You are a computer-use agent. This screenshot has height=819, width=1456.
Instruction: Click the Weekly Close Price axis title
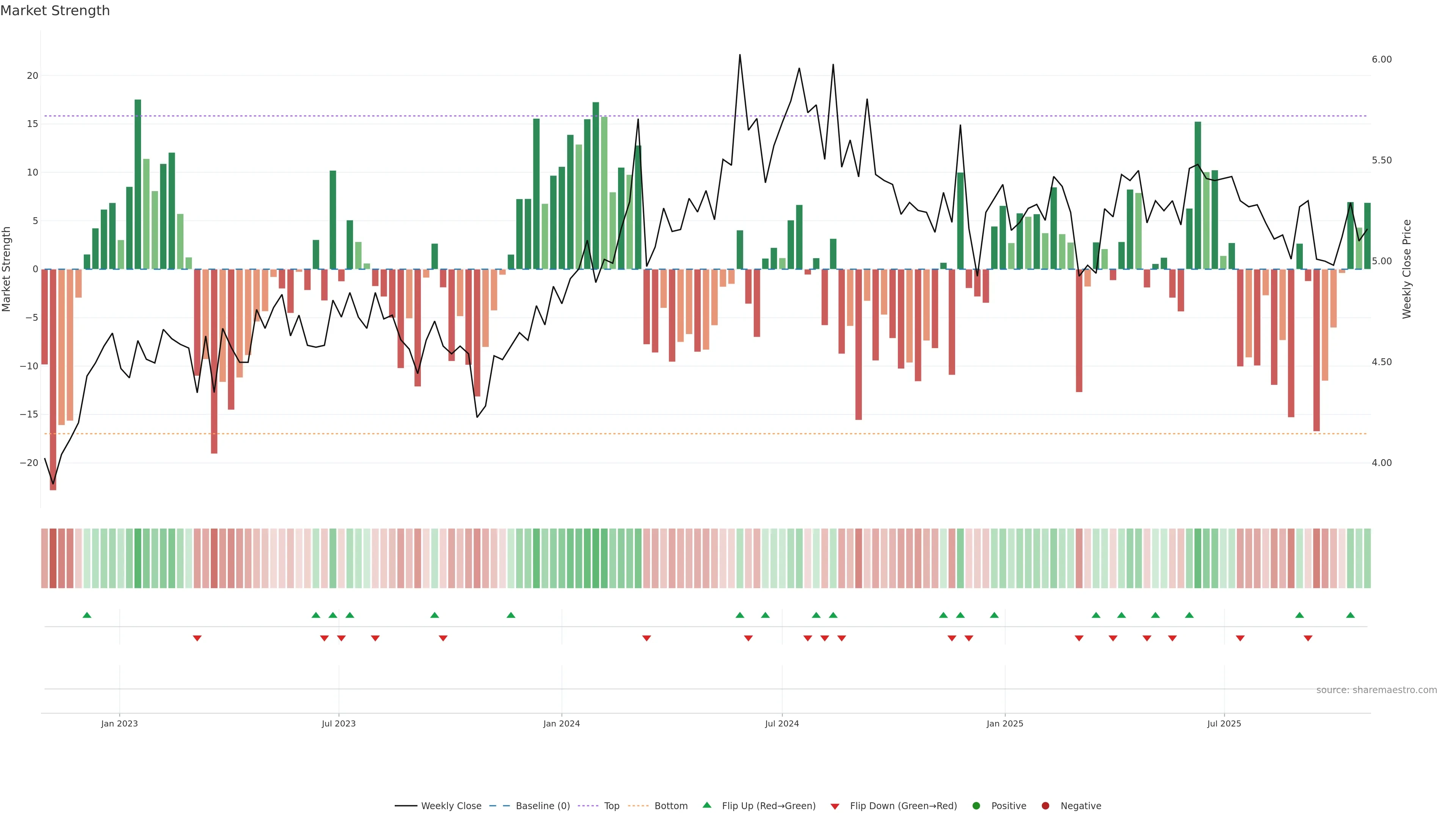tap(1407, 269)
